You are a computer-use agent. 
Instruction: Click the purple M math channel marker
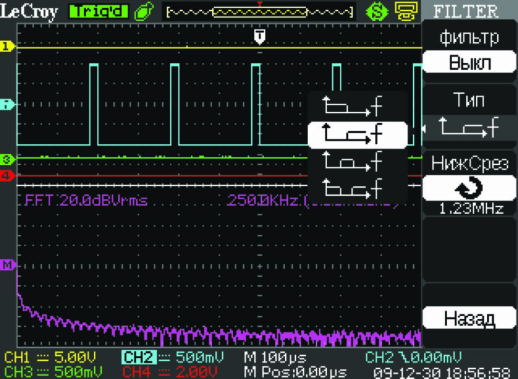tap(8, 265)
